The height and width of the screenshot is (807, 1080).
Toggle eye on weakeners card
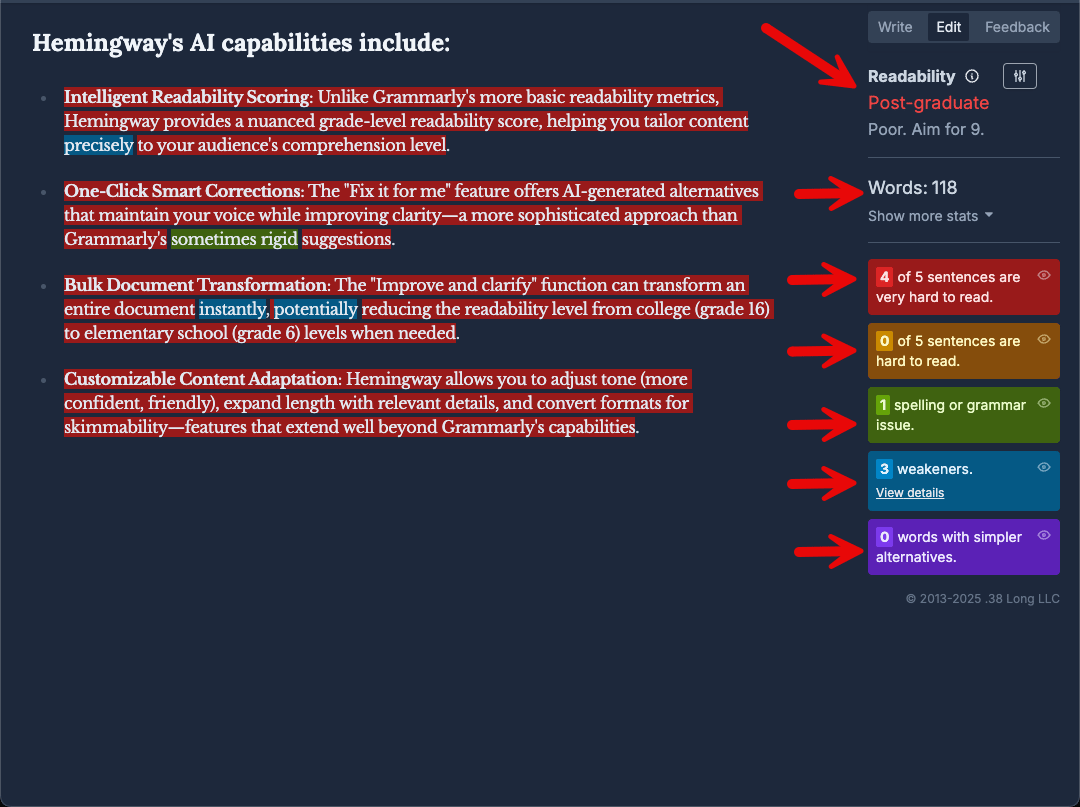(1043, 468)
